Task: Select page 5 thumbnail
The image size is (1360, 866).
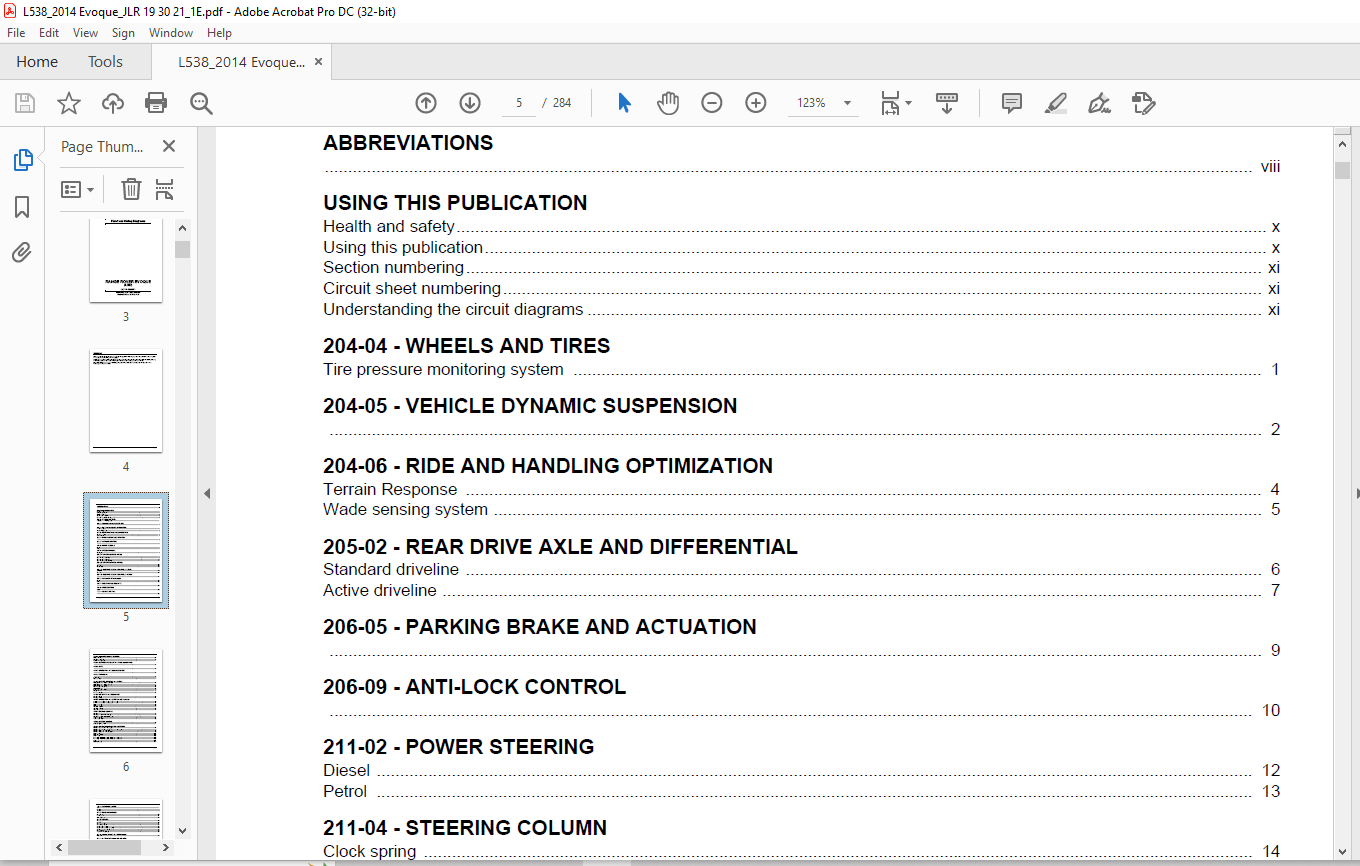Action: (x=126, y=550)
